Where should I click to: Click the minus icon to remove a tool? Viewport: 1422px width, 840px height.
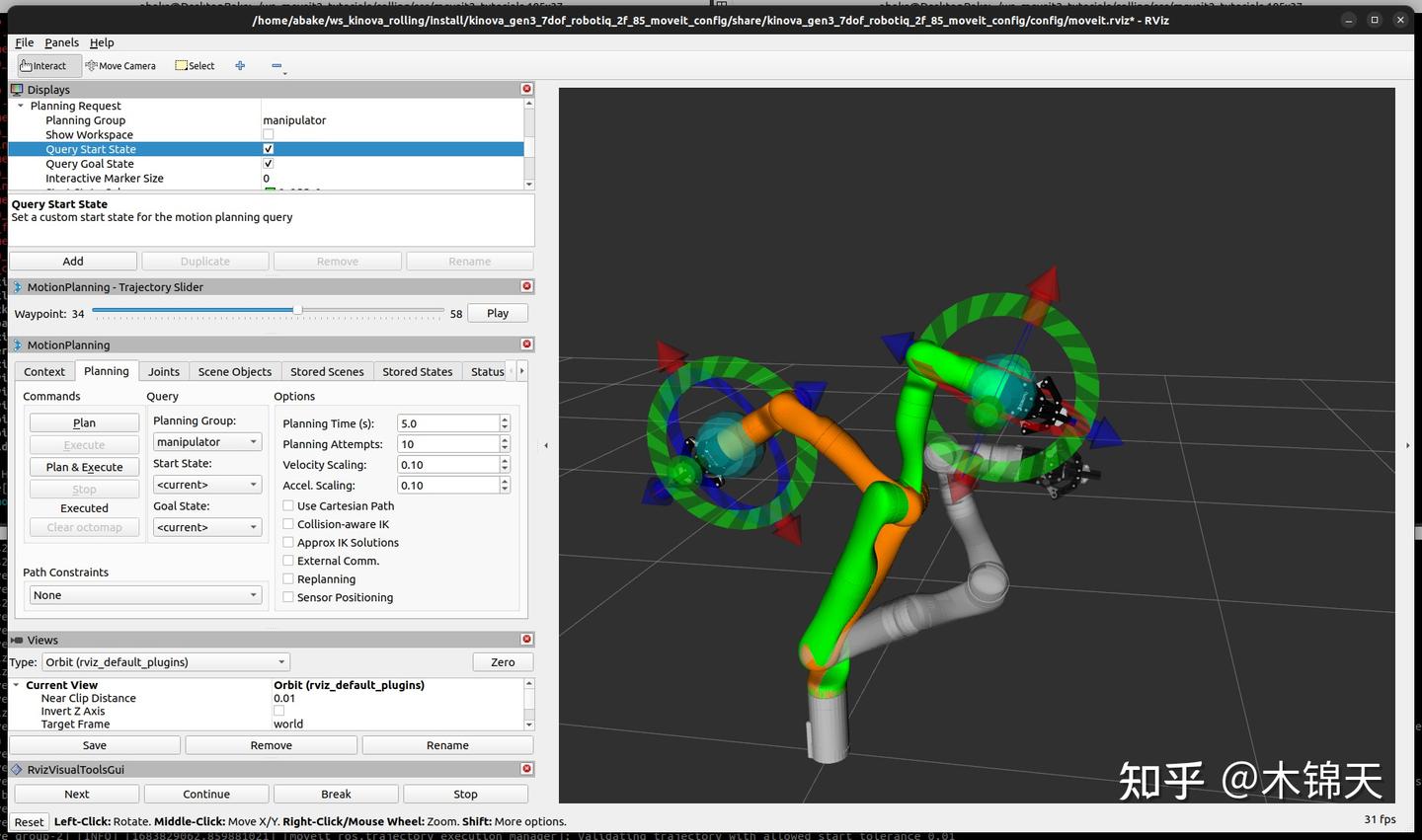pos(276,65)
